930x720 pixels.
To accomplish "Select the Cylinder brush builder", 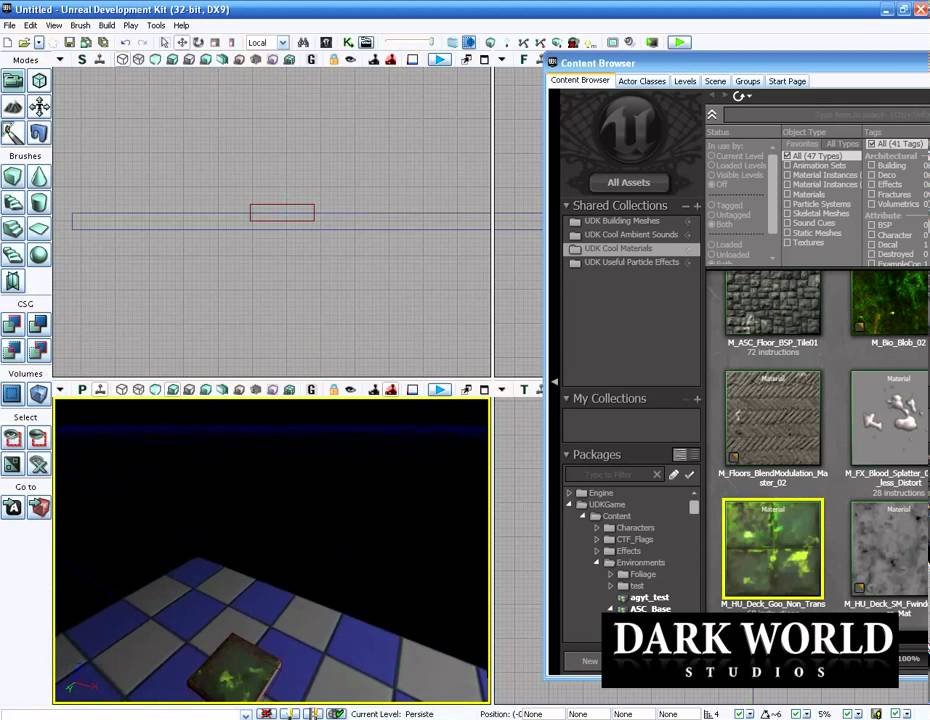I will [39, 203].
